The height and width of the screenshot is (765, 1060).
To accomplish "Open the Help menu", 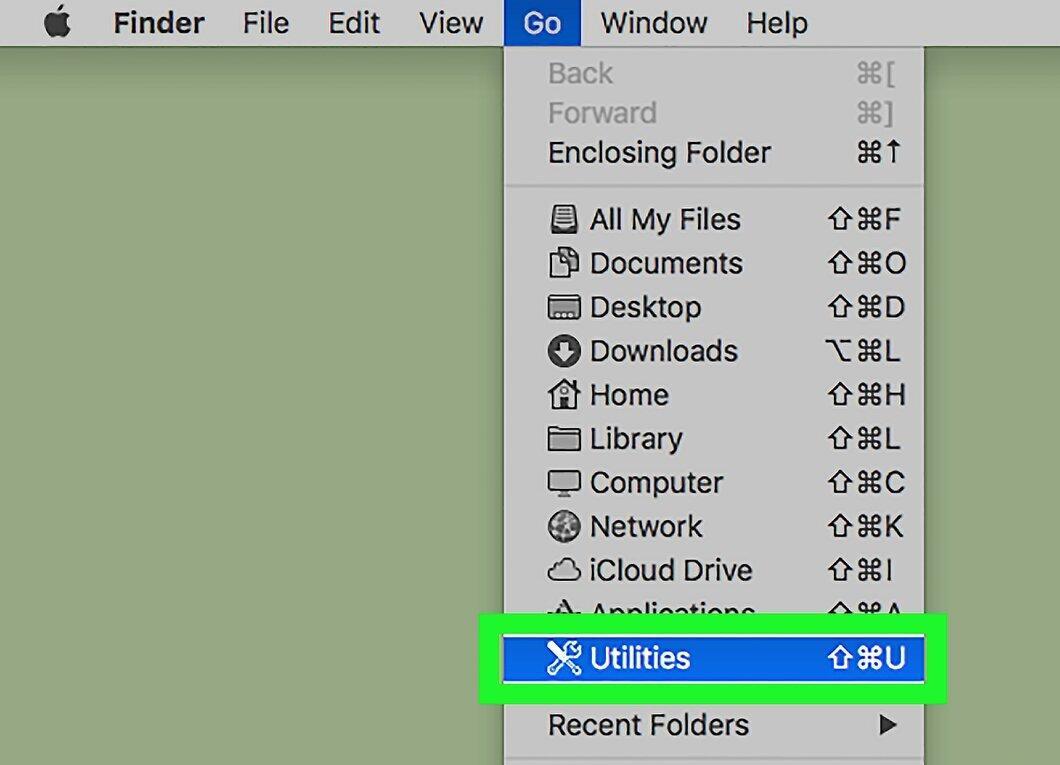I will (777, 23).
